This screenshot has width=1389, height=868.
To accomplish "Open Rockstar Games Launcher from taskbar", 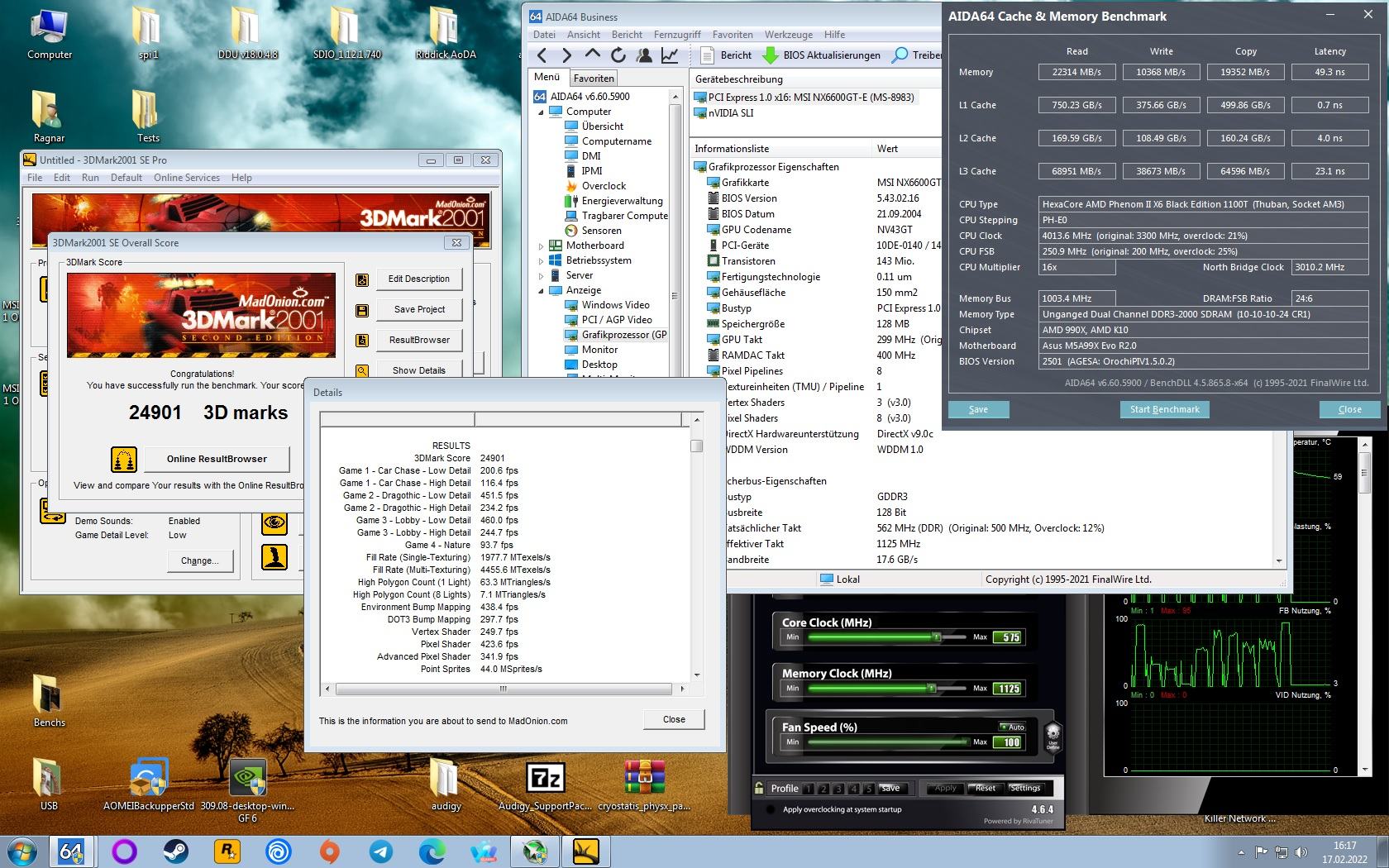I will (x=227, y=851).
